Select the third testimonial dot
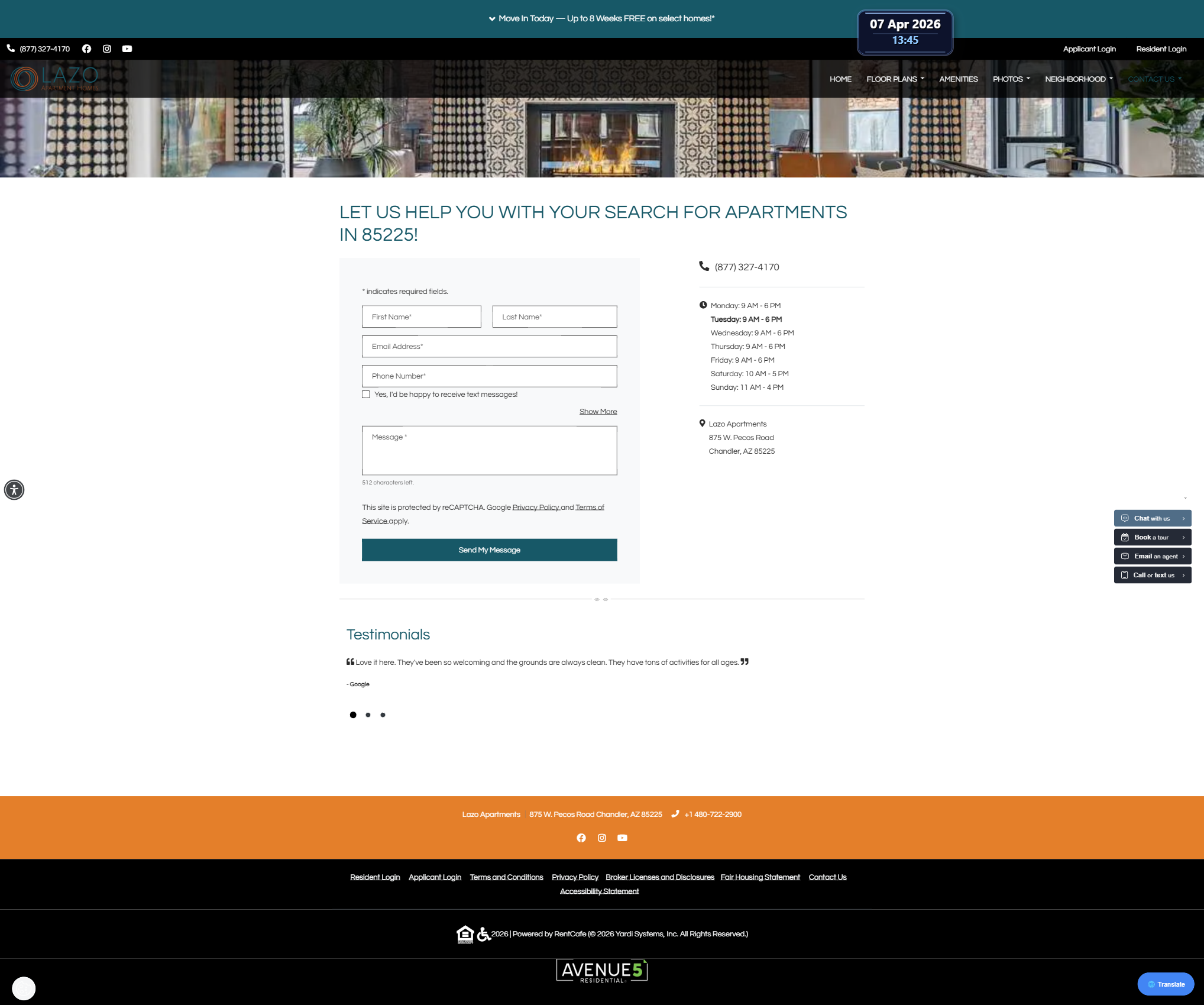The image size is (1204, 1005). point(383,715)
